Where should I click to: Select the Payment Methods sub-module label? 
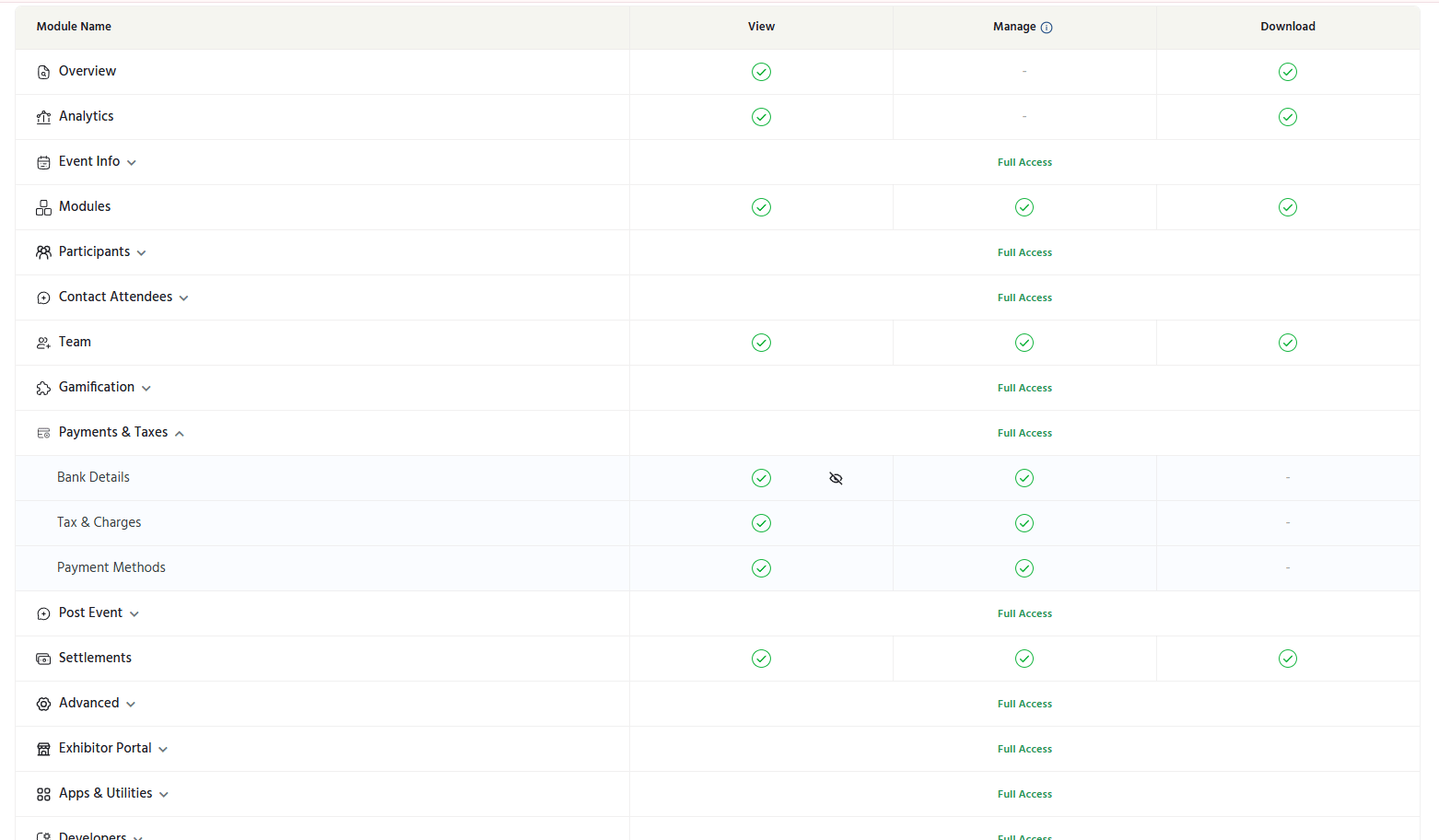(111, 567)
